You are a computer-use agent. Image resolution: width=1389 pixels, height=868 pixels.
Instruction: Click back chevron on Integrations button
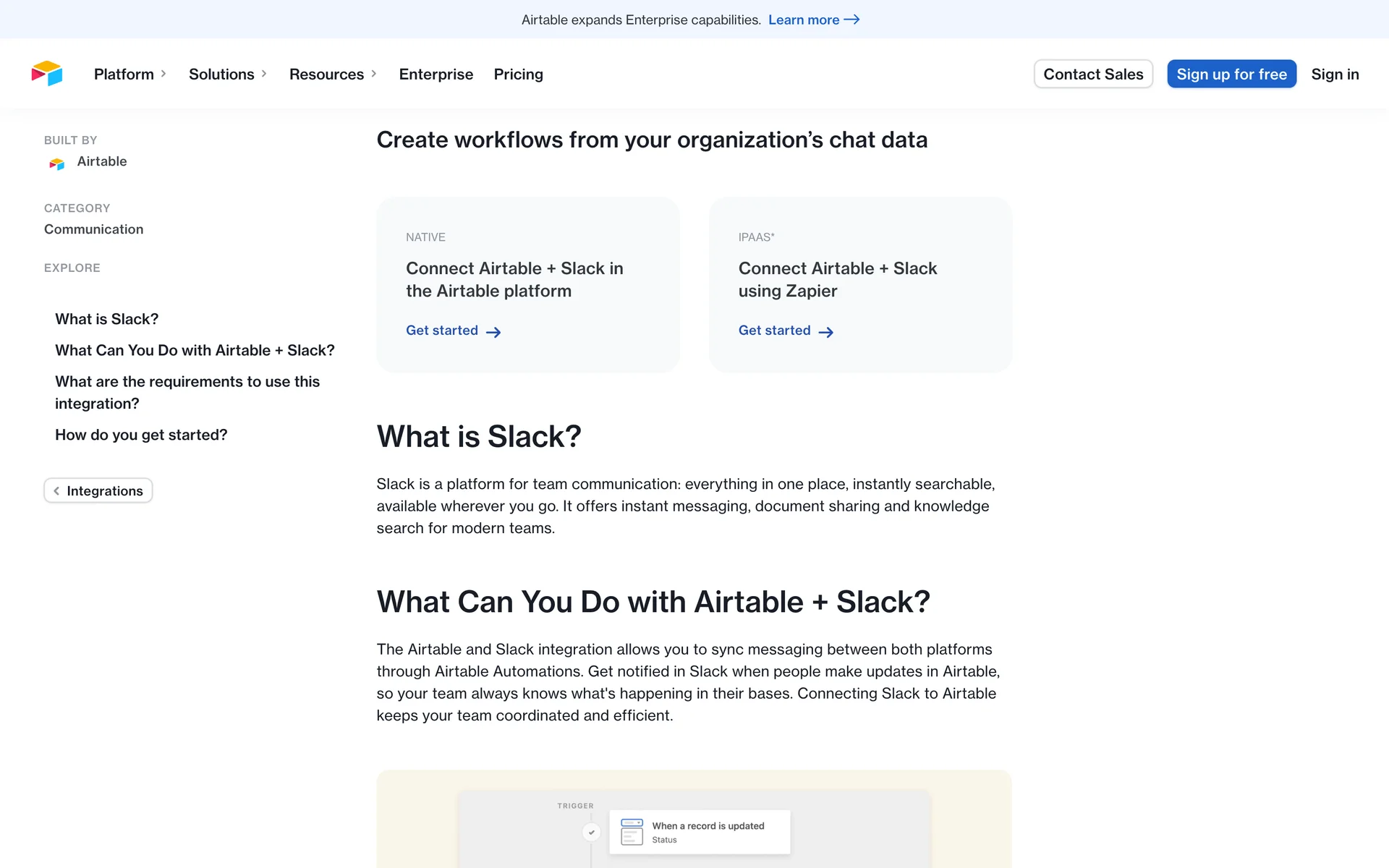(x=56, y=491)
